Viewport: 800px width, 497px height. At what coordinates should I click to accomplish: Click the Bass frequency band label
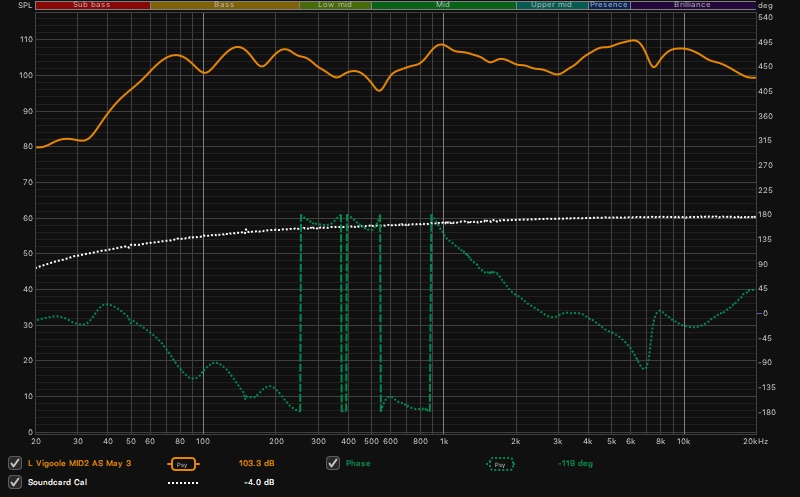(224, 5)
